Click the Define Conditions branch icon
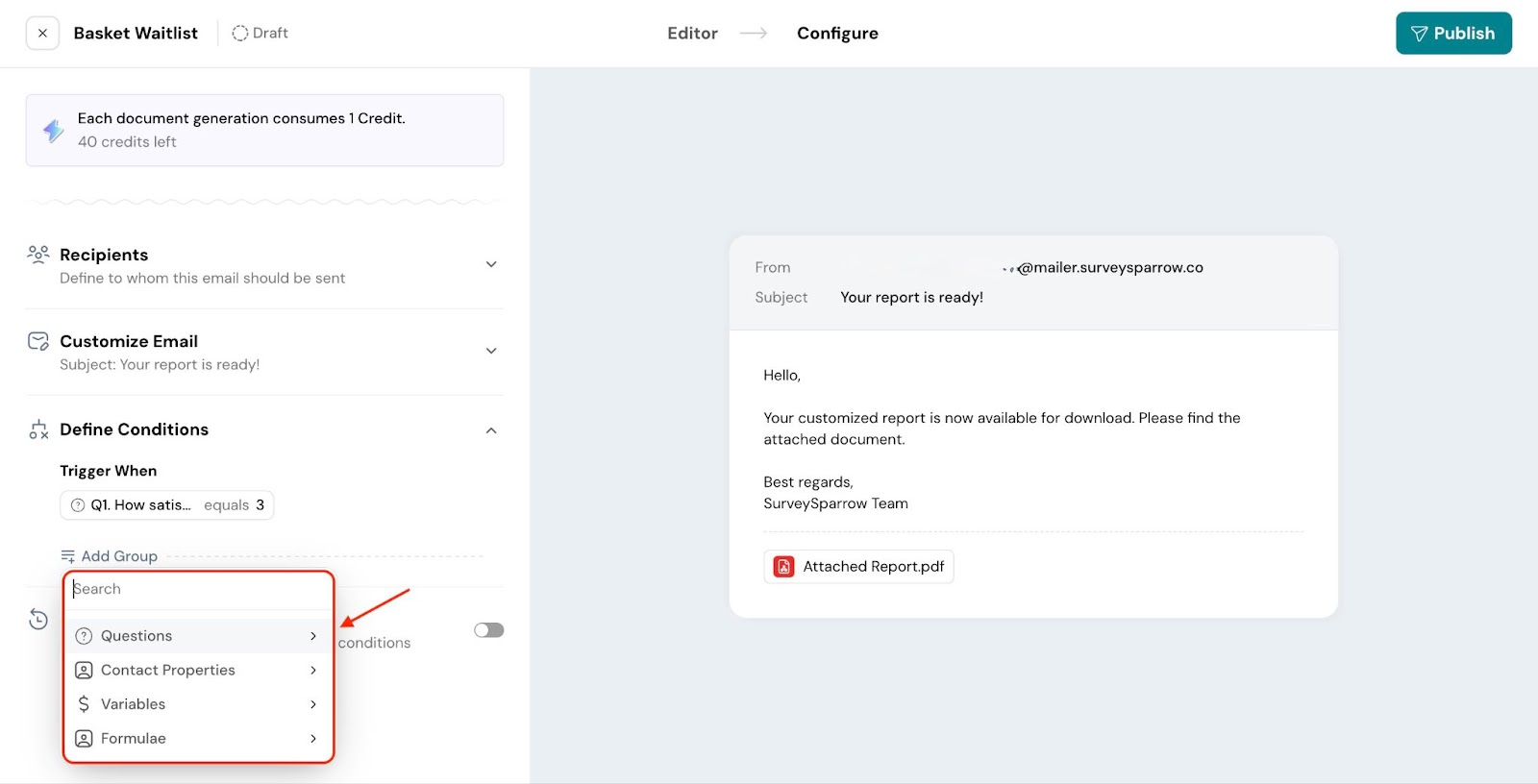1538x784 pixels. pyautogui.click(x=38, y=429)
